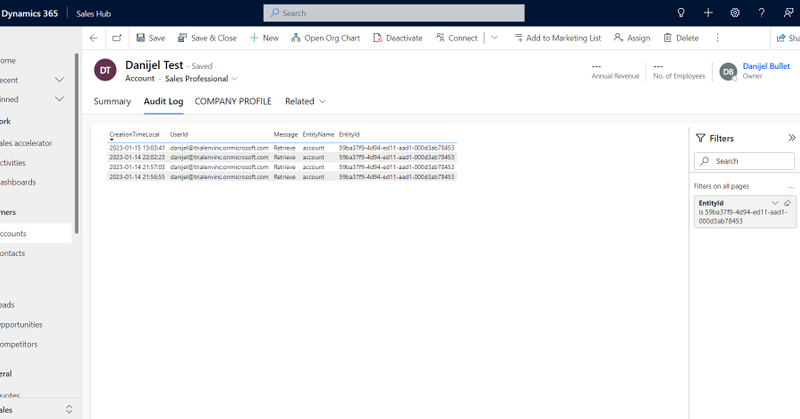The image size is (800, 419).
Task: Click the lightbulb assistant icon
Action: pyautogui.click(x=681, y=13)
